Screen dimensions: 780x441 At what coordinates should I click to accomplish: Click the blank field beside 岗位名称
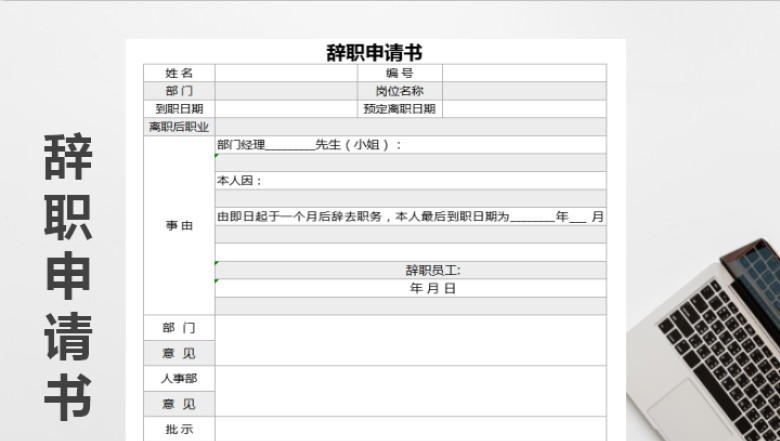pyautogui.click(x=524, y=91)
